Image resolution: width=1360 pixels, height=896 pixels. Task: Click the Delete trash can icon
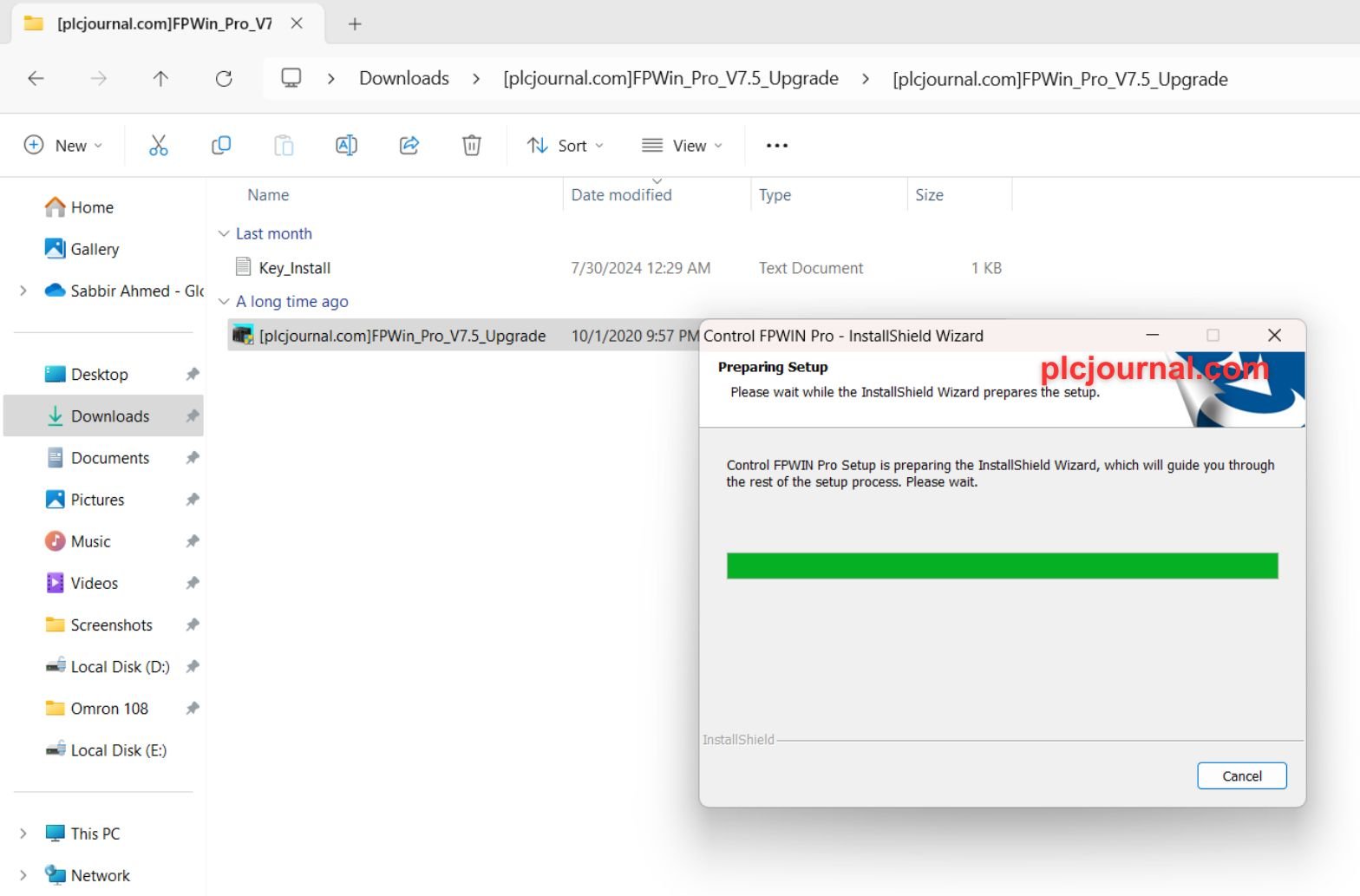click(x=472, y=146)
